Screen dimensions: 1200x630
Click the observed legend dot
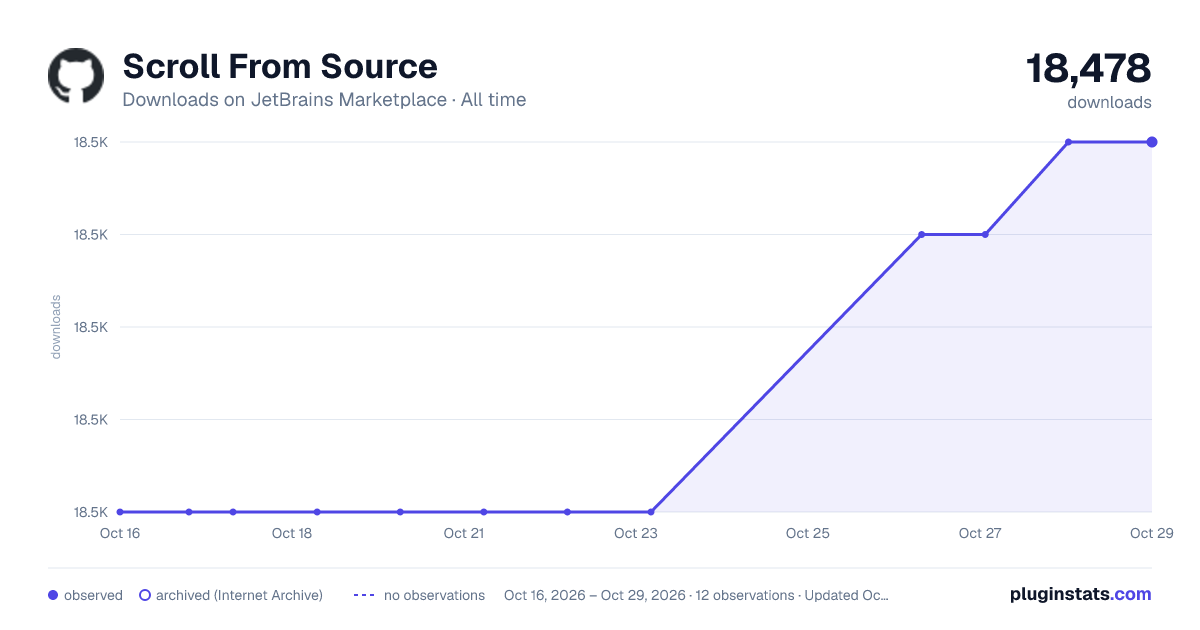click(53, 595)
